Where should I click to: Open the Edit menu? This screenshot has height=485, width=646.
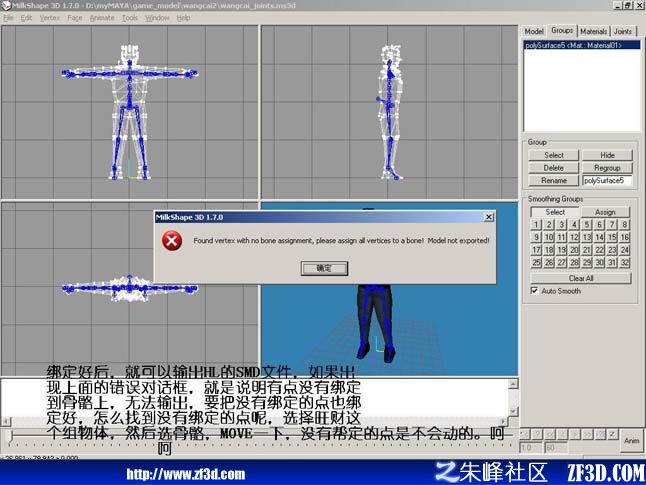point(26,18)
